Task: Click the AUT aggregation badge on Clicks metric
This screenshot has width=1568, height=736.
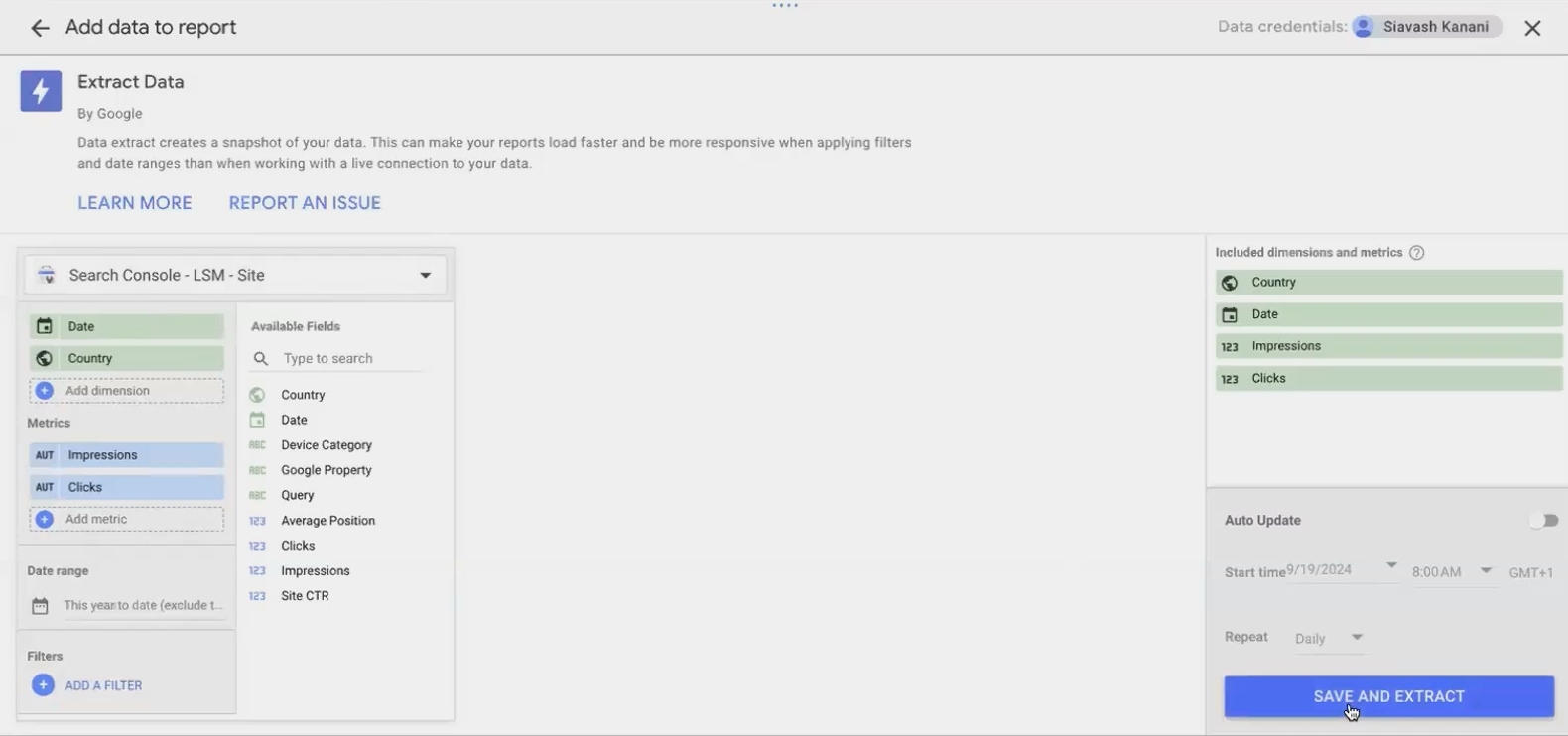Action: (45, 487)
